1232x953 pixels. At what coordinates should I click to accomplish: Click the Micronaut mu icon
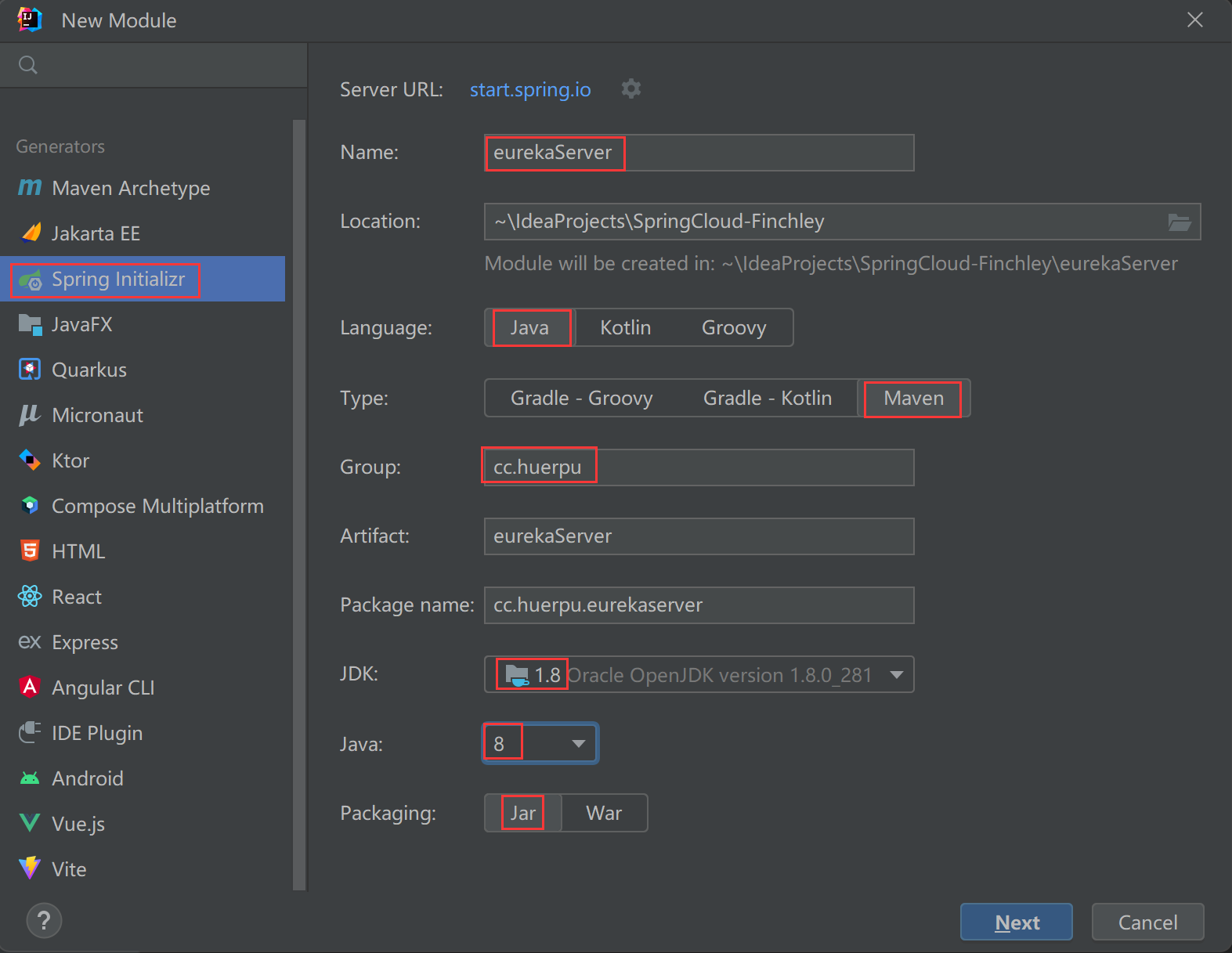point(30,415)
